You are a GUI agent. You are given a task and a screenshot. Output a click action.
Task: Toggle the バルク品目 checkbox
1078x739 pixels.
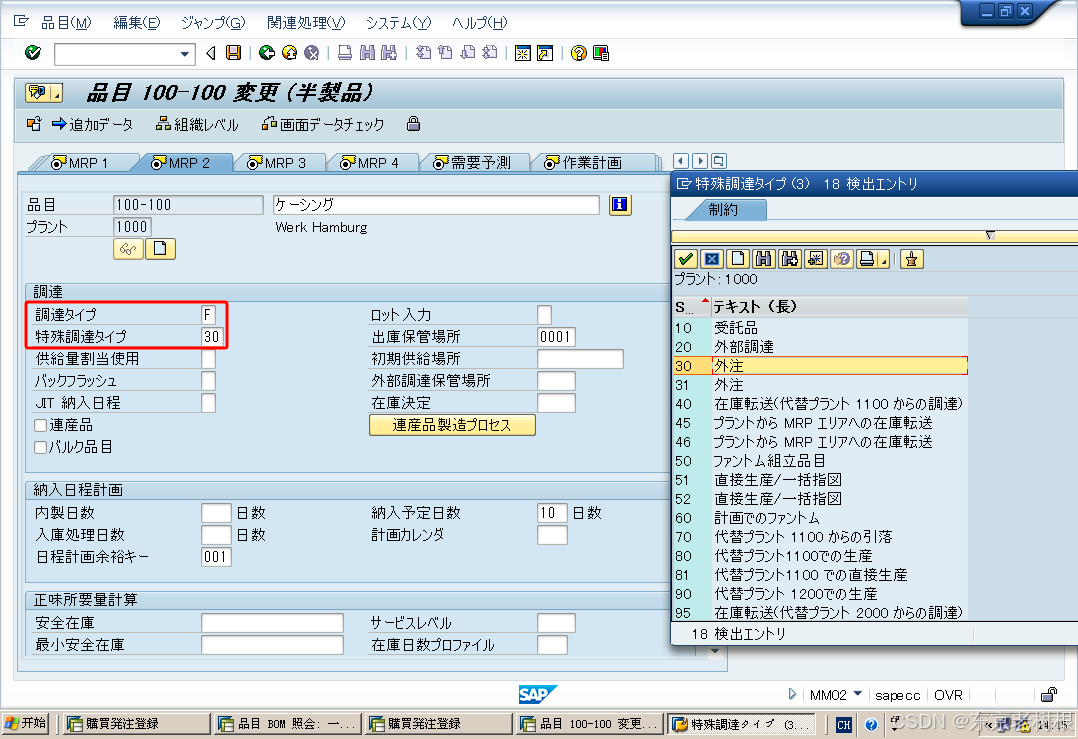41,448
